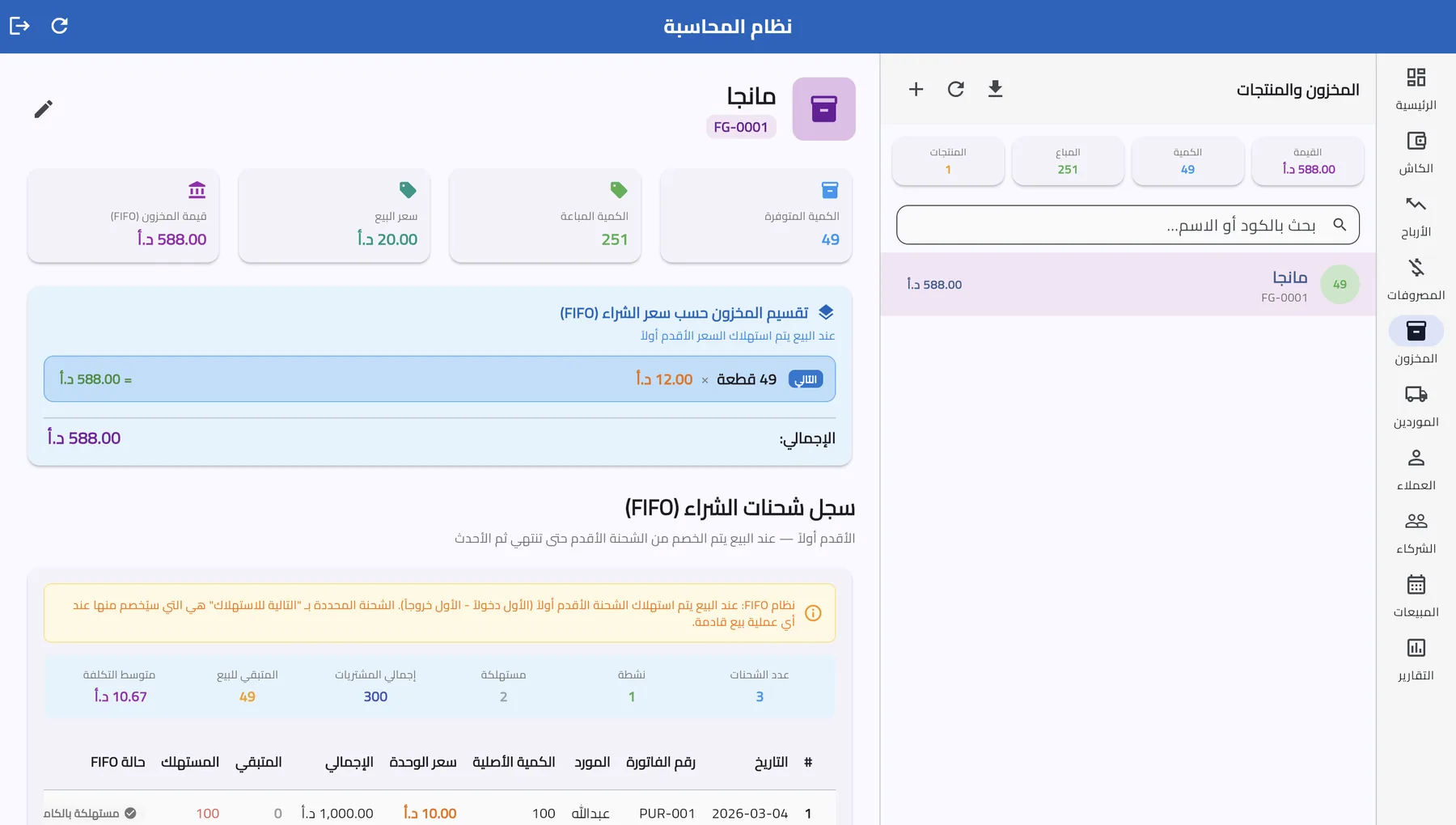The image size is (1456, 825).
Task: Open the المبيعات sales section
Action: pos(1416,596)
